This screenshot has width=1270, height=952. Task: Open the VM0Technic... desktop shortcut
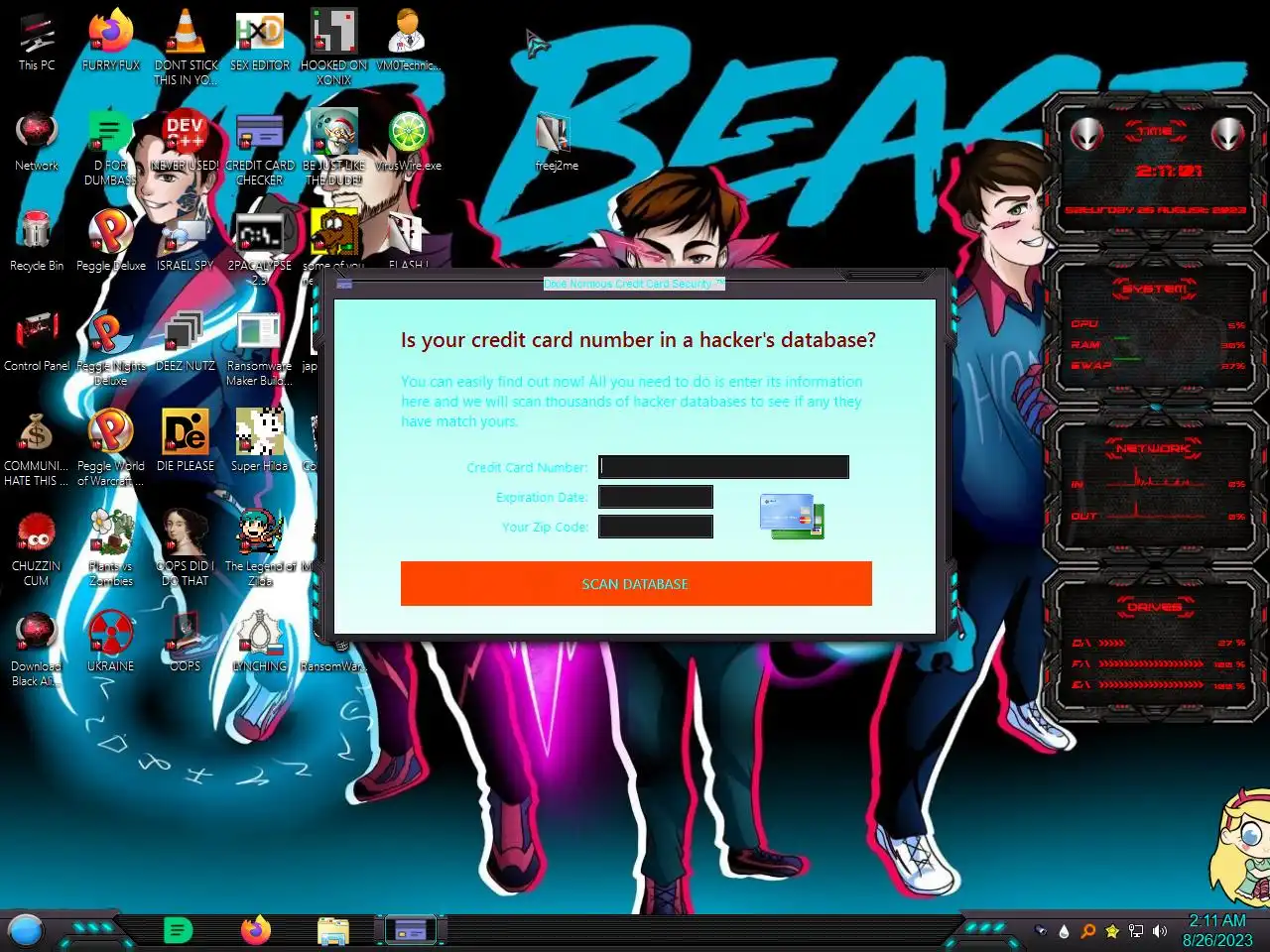pyautogui.click(x=408, y=42)
